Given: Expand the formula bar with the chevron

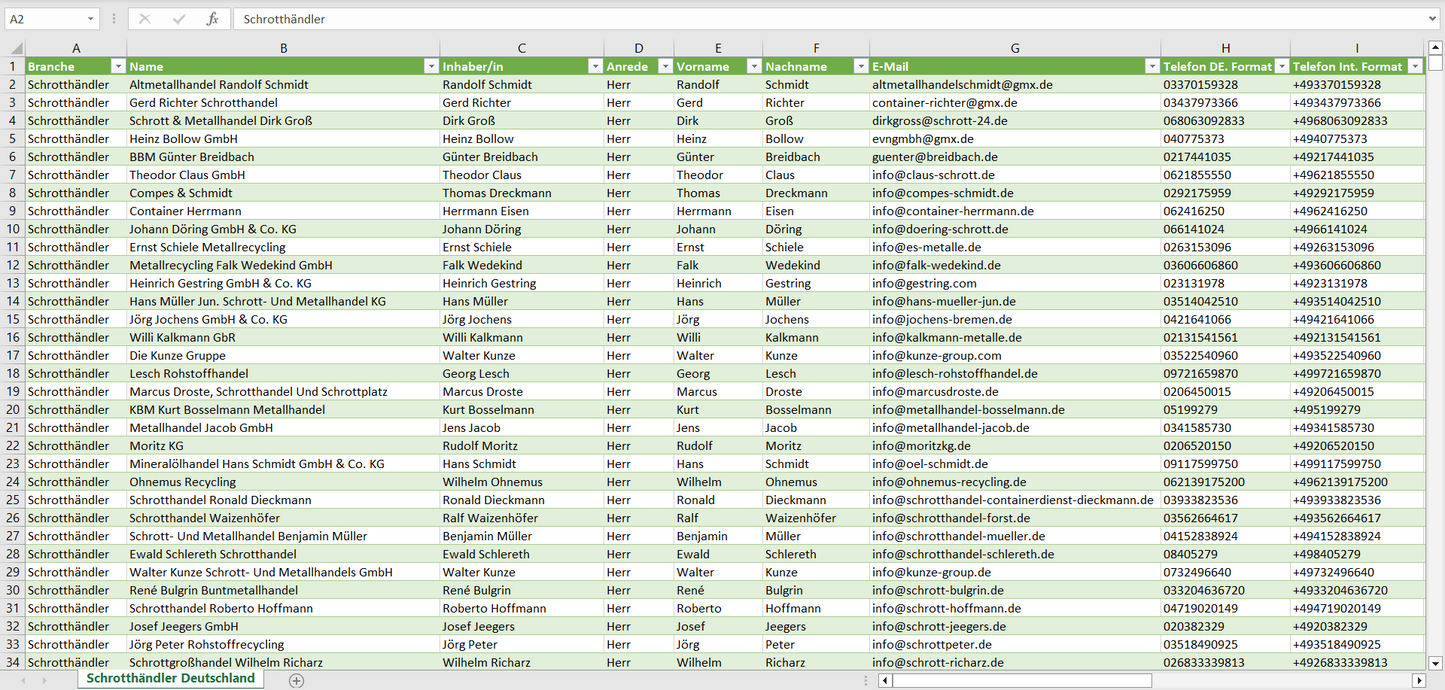Looking at the screenshot, I should click(x=1434, y=19).
